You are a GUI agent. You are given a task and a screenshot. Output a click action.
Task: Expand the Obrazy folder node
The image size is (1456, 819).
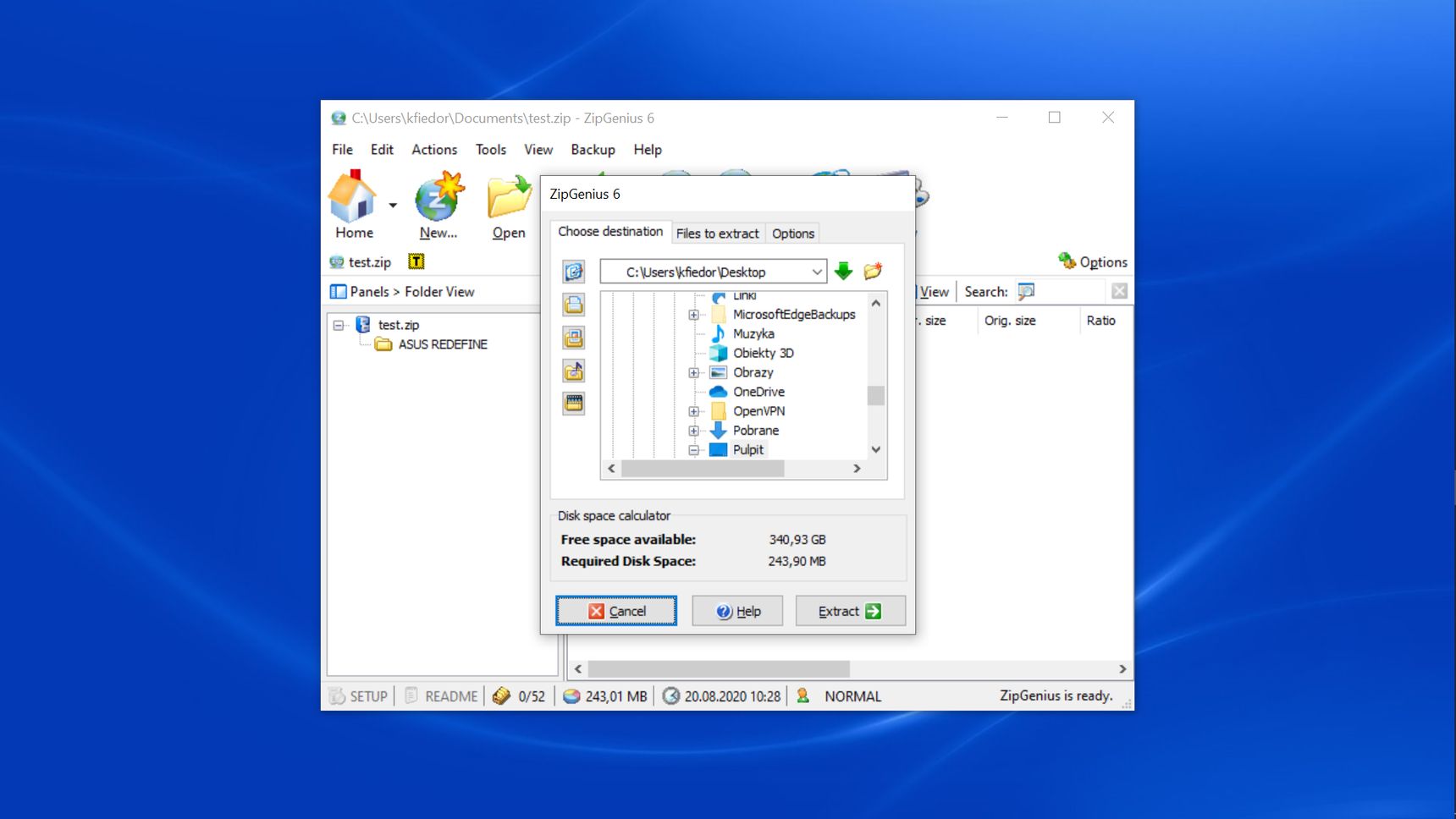click(694, 373)
